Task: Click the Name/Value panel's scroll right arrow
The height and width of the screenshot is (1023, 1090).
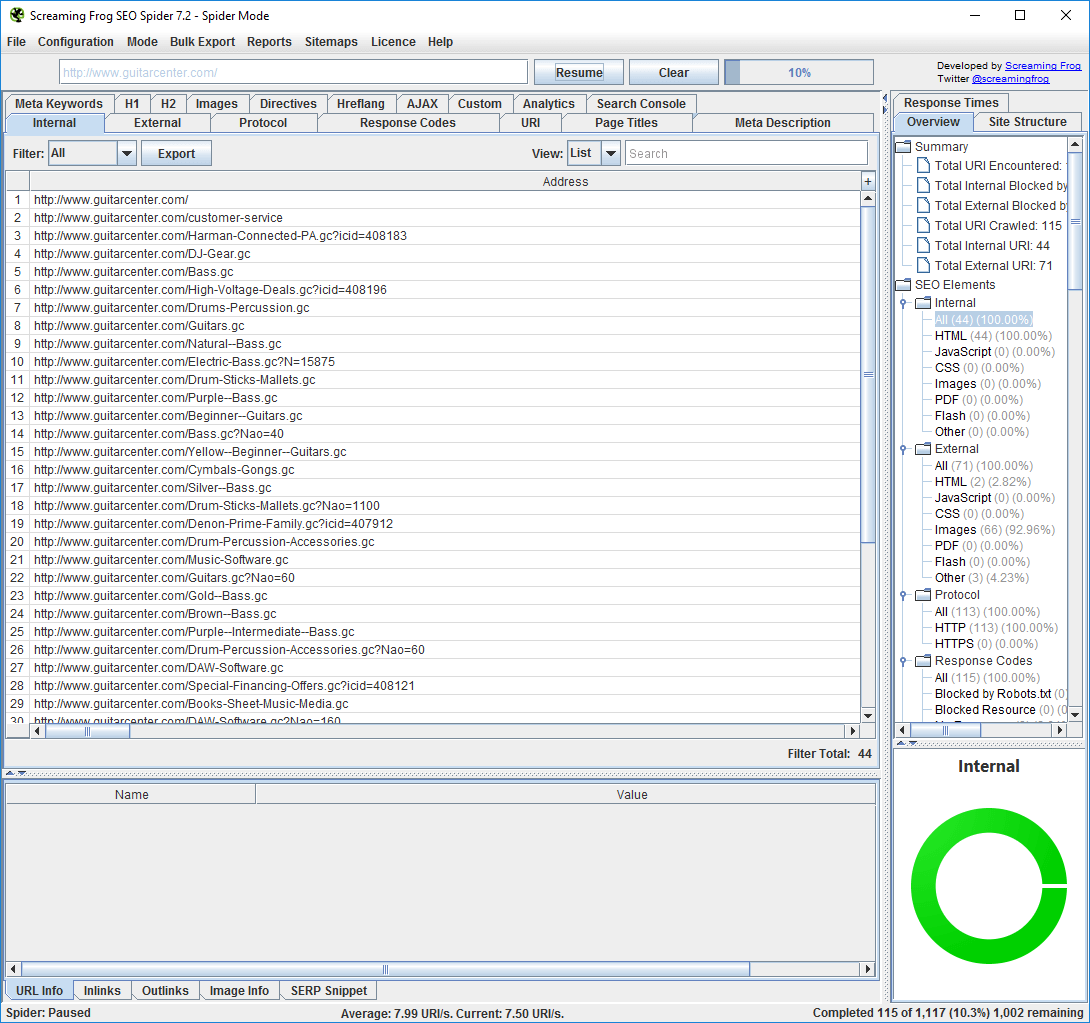Action: [868, 969]
